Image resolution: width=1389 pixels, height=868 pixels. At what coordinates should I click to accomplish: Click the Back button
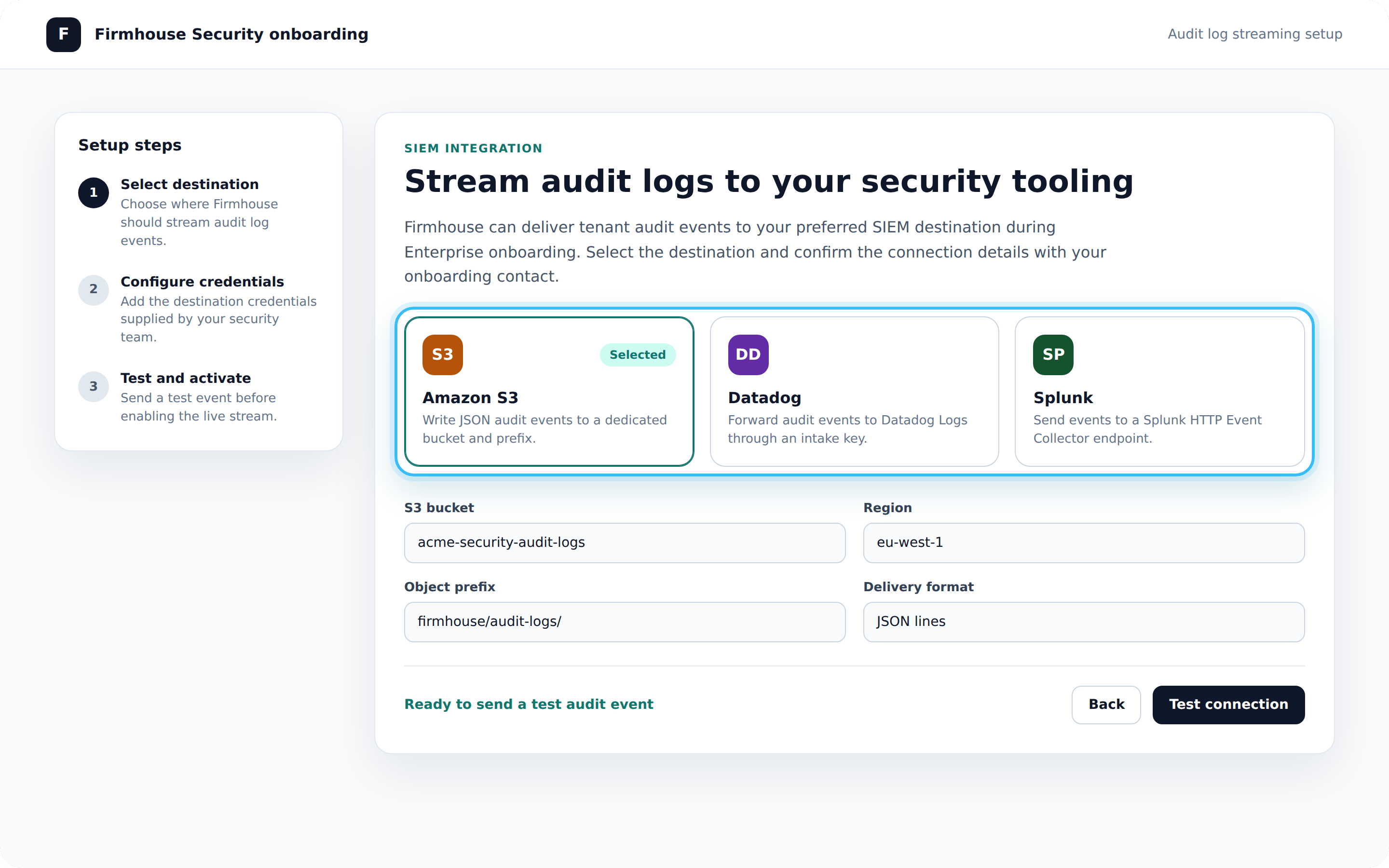point(1106,705)
